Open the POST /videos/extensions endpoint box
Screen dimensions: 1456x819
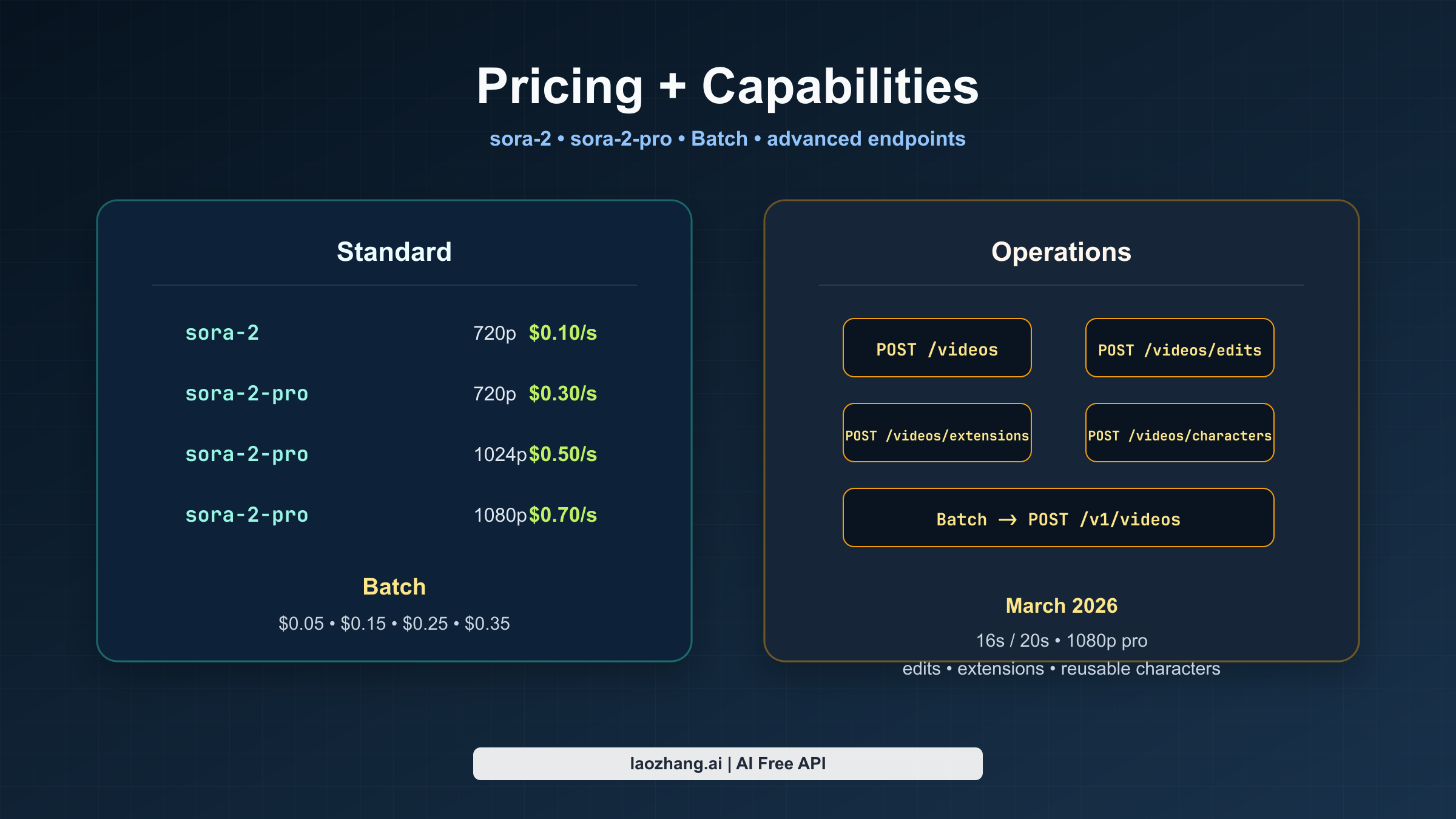pos(937,433)
